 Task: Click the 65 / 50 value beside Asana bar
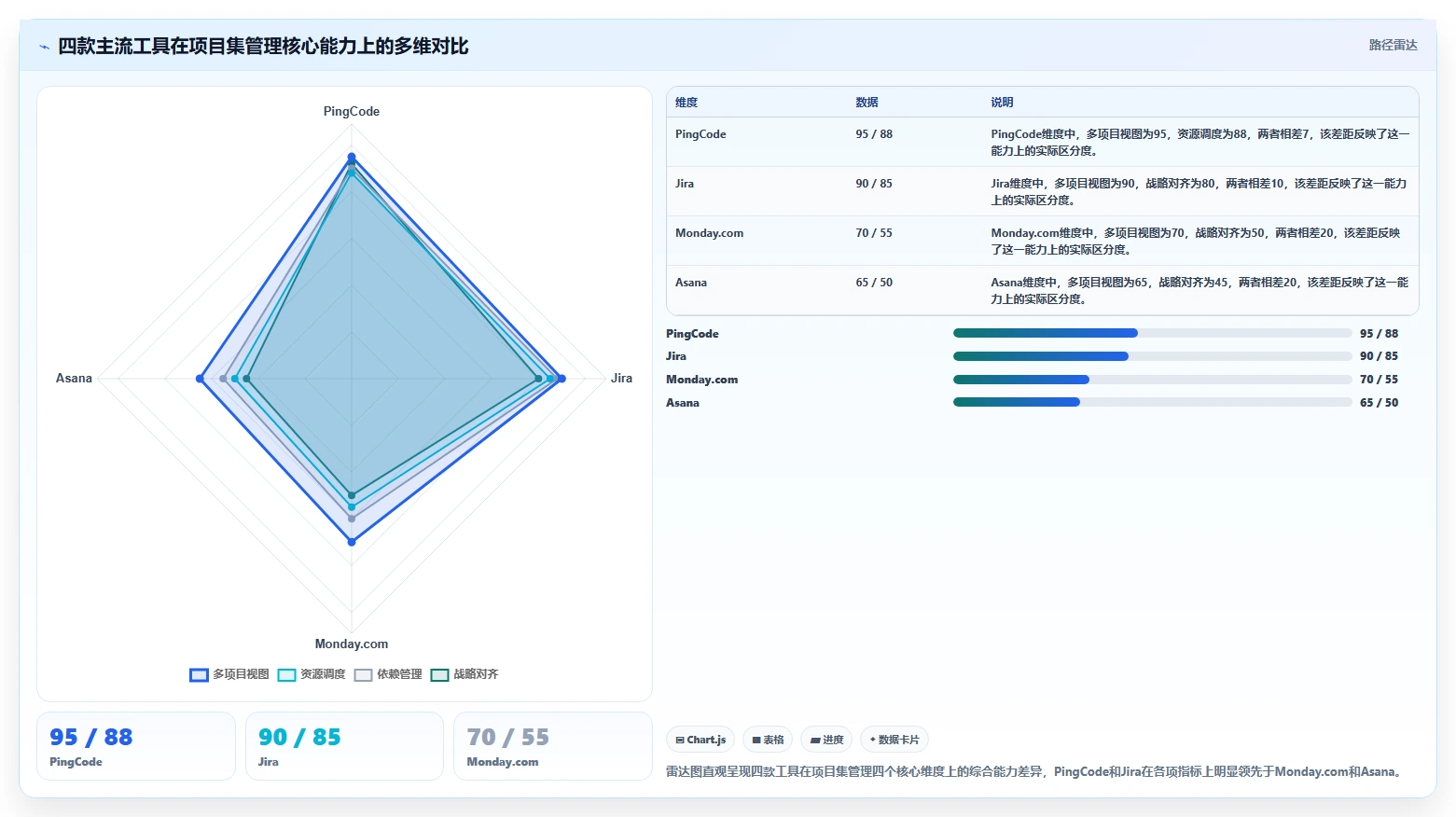click(1379, 403)
